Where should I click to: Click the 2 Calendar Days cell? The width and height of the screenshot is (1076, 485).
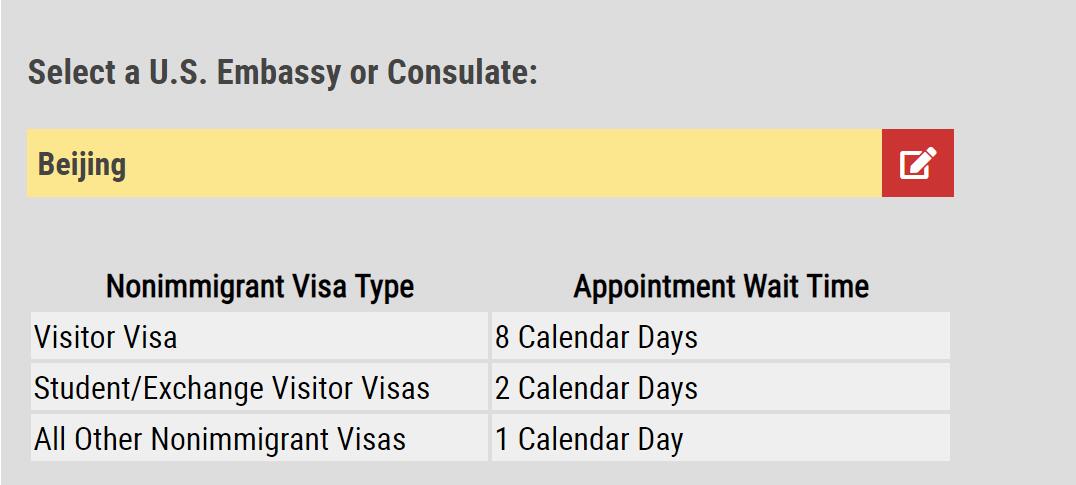tap(721, 388)
